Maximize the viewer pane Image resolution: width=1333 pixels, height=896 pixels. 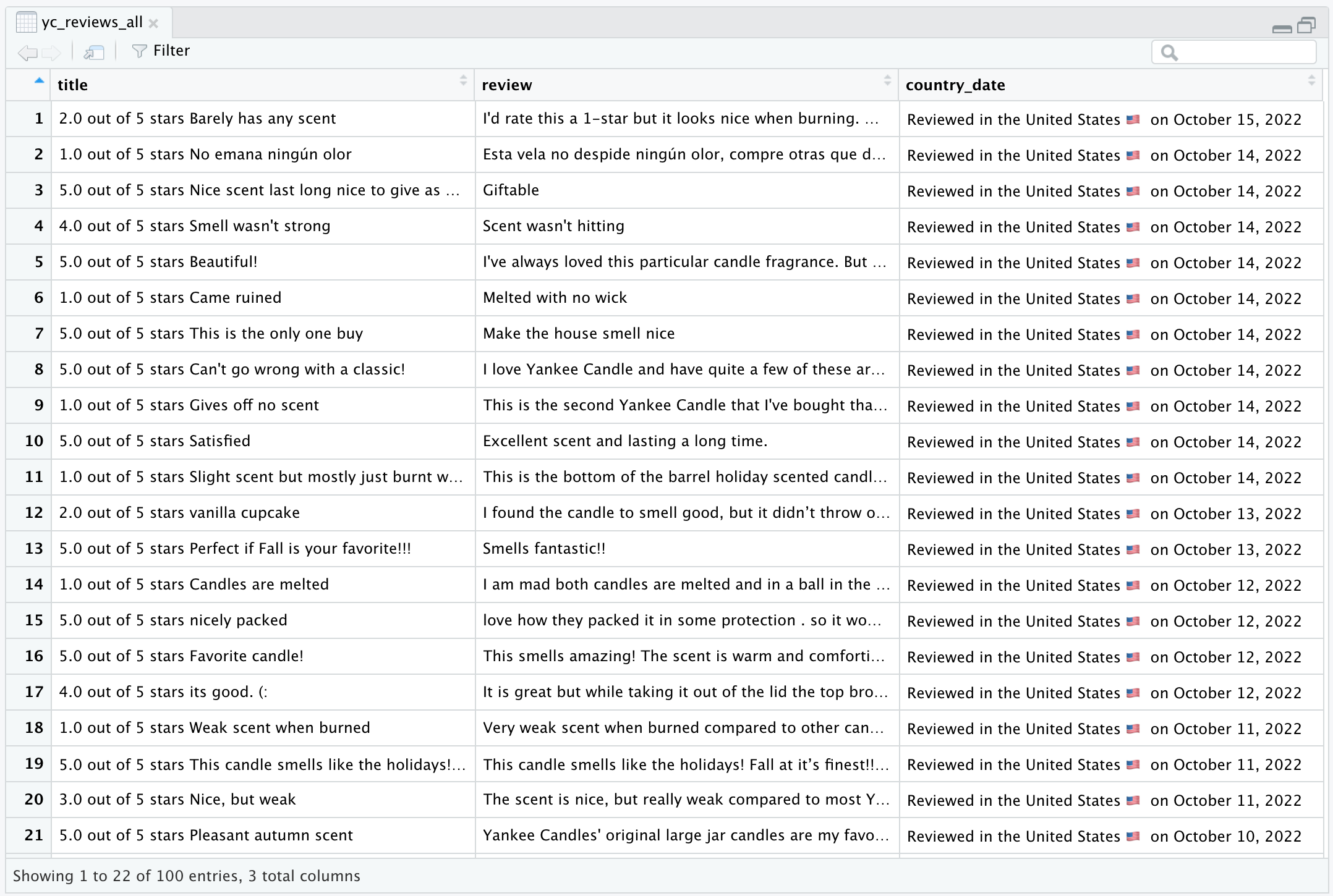[1307, 25]
